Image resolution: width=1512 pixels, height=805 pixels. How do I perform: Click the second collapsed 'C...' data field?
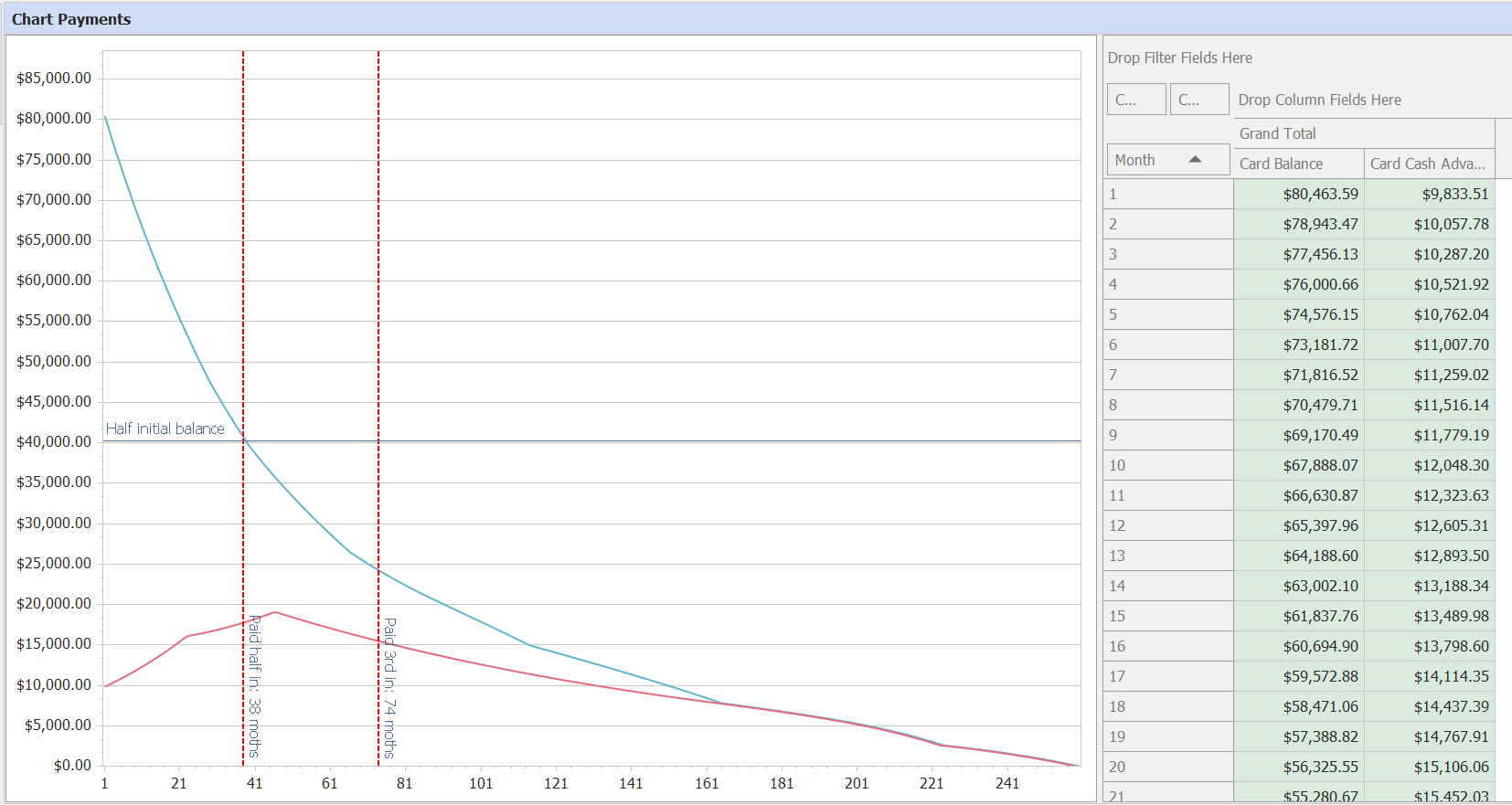[x=1198, y=100]
